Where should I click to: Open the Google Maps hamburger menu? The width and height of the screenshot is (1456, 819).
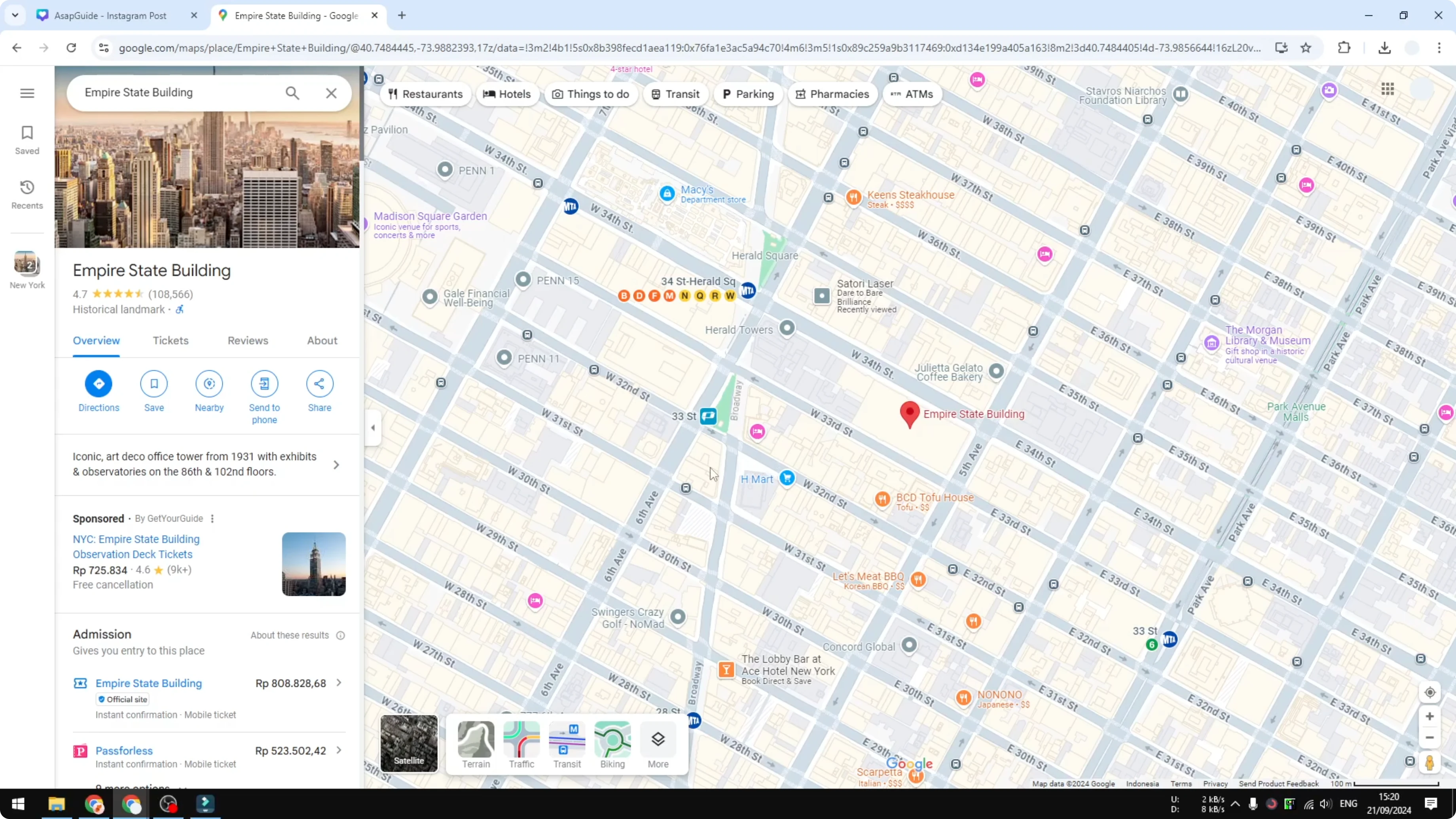coord(27,93)
